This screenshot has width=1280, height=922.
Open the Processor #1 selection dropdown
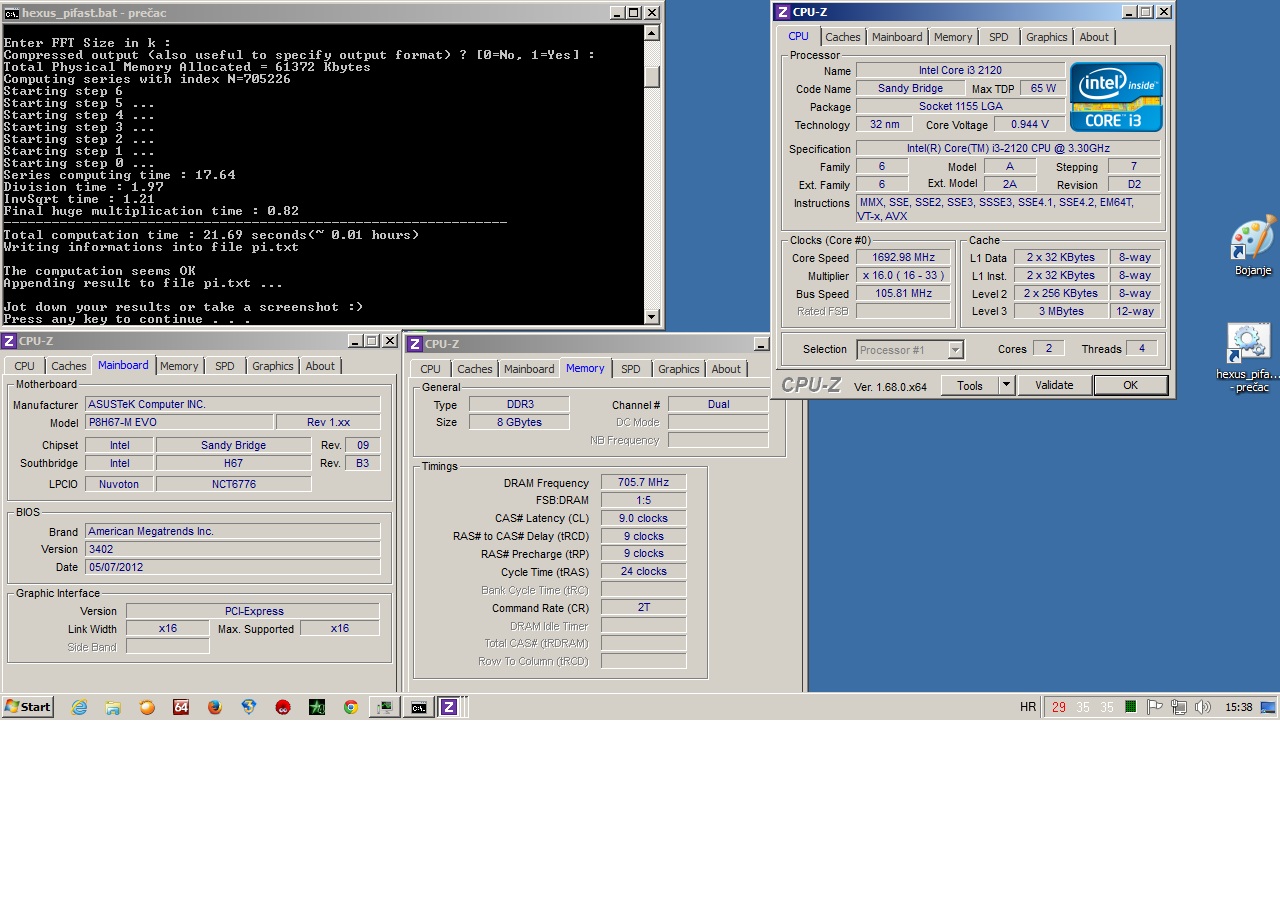click(x=910, y=349)
